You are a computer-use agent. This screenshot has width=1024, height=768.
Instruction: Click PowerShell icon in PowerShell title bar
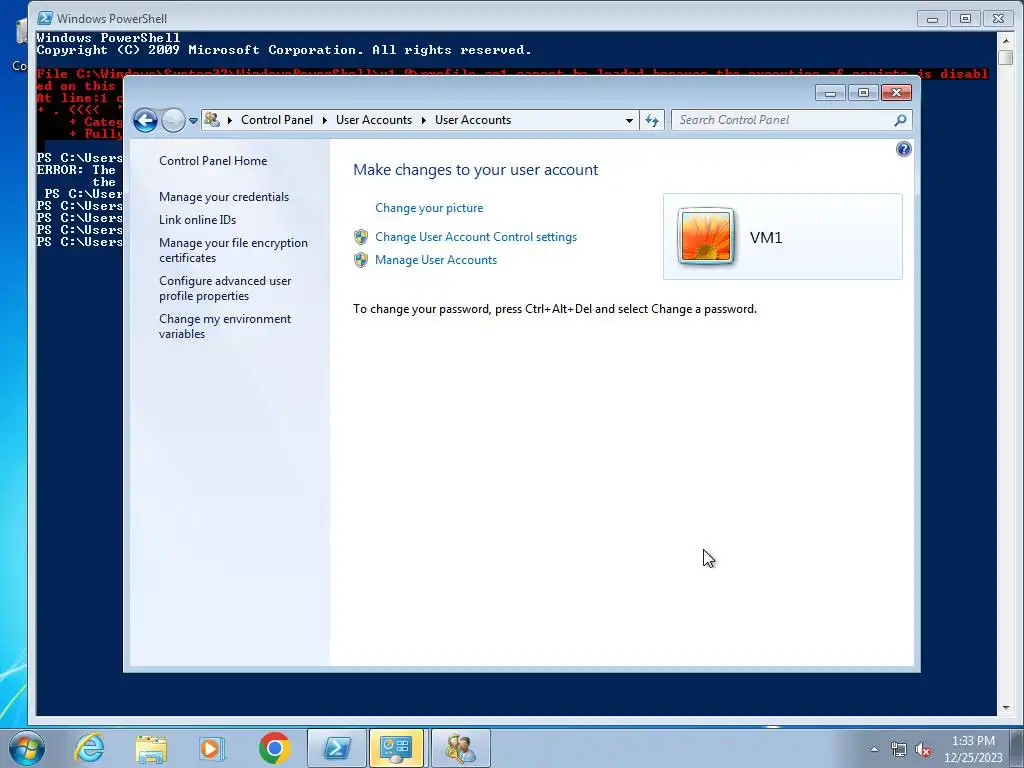pyautogui.click(x=44, y=18)
